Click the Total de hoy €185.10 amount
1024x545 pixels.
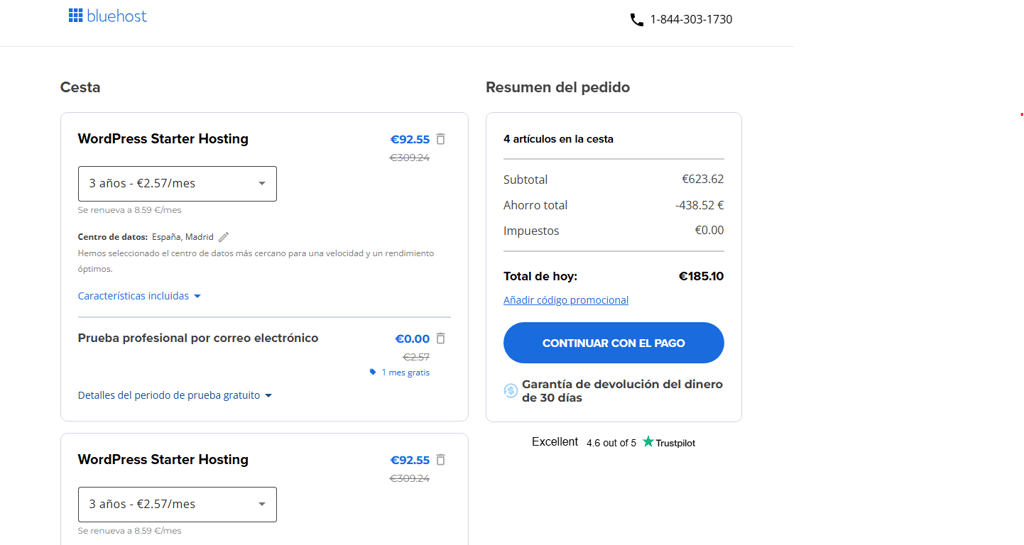[x=701, y=276]
